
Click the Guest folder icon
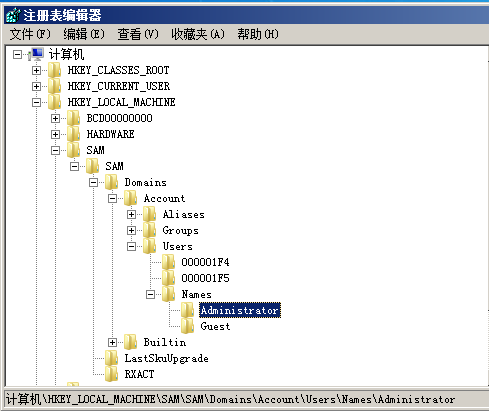point(188,326)
